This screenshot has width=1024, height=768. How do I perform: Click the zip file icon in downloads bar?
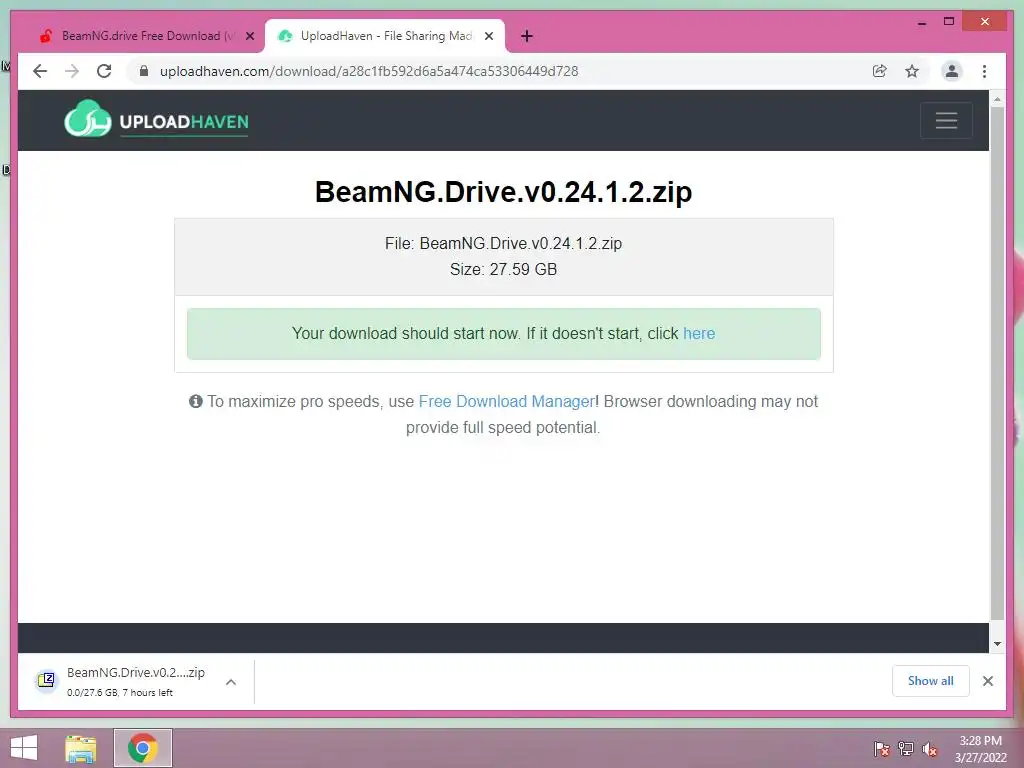click(46, 681)
